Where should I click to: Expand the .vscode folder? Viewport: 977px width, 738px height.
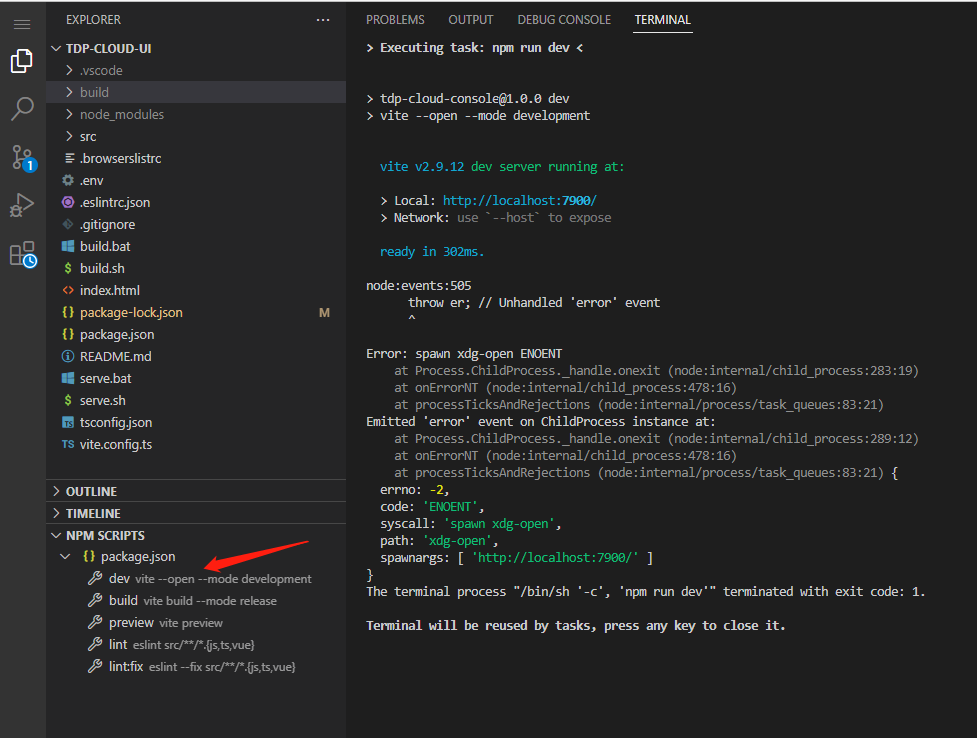coord(69,70)
